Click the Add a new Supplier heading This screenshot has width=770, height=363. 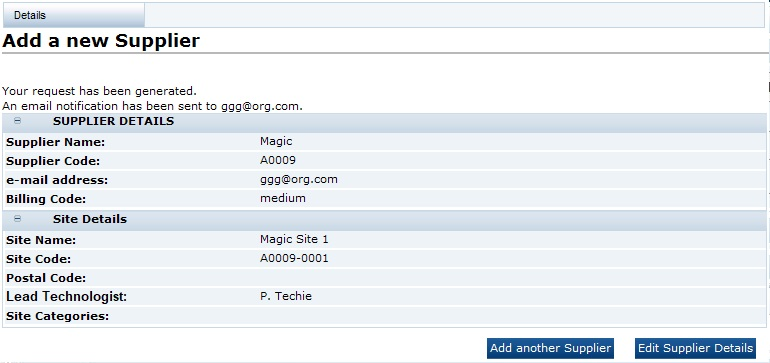(101, 41)
